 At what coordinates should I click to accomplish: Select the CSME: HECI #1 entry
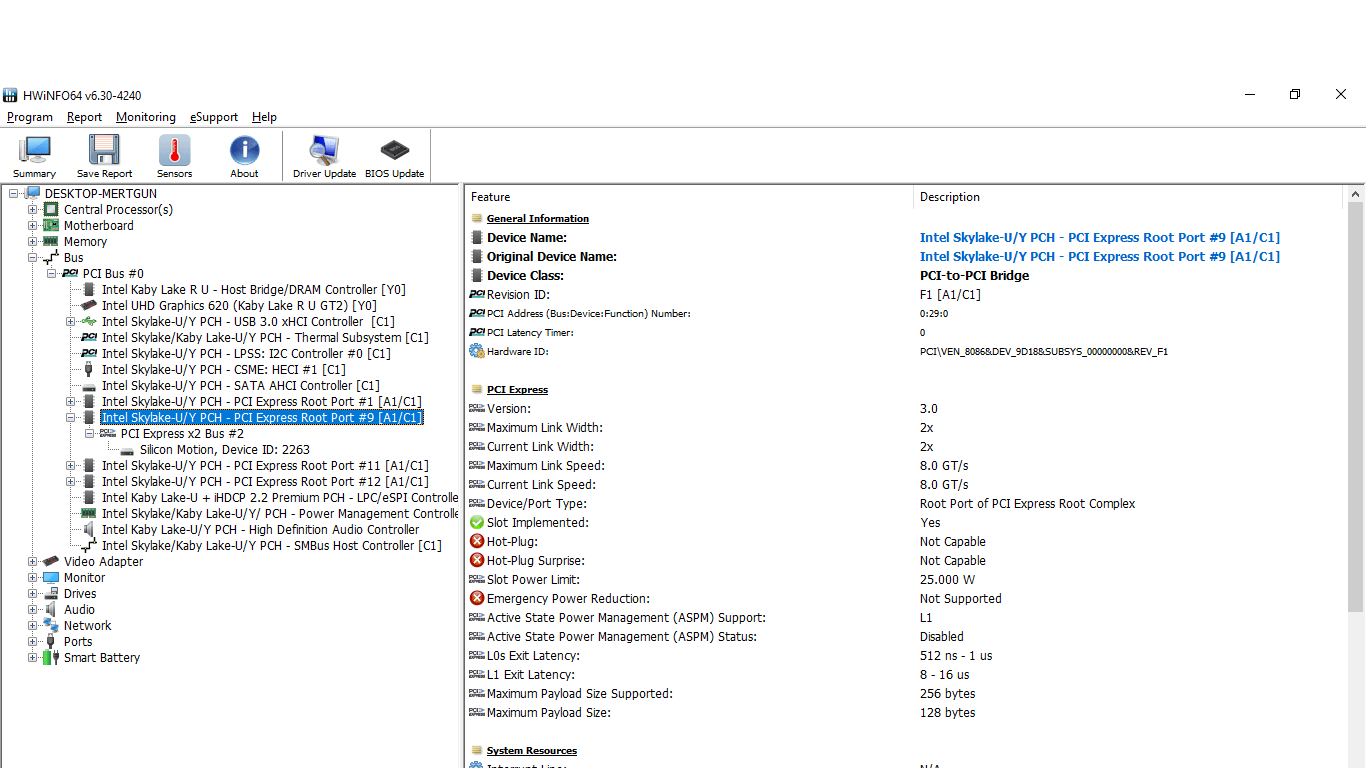224,370
